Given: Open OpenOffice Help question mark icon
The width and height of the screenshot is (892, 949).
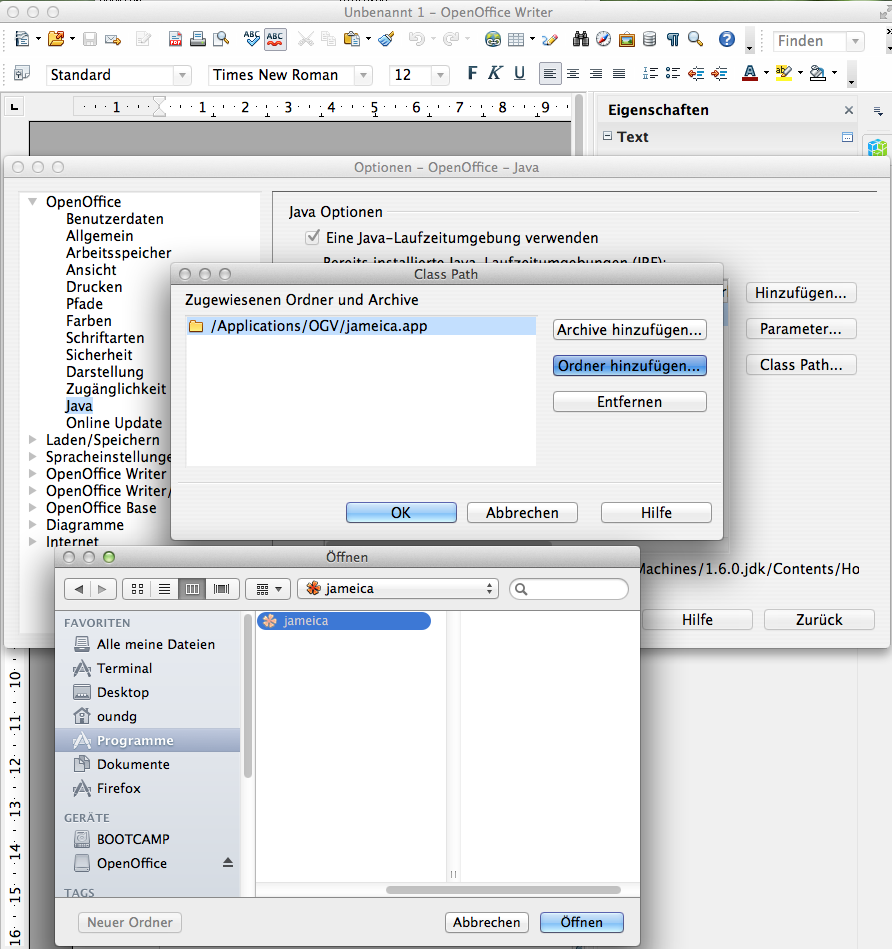Looking at the screenshot, I should point(727,39).
